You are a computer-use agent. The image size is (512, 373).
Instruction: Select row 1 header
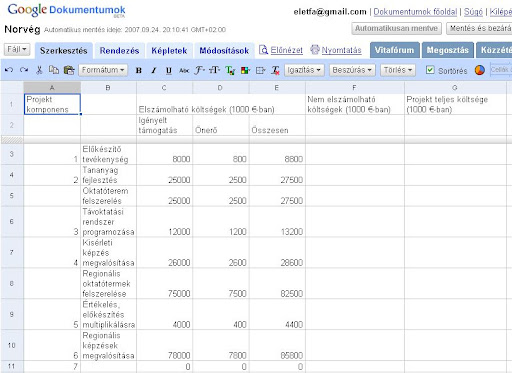coord(12,104)
